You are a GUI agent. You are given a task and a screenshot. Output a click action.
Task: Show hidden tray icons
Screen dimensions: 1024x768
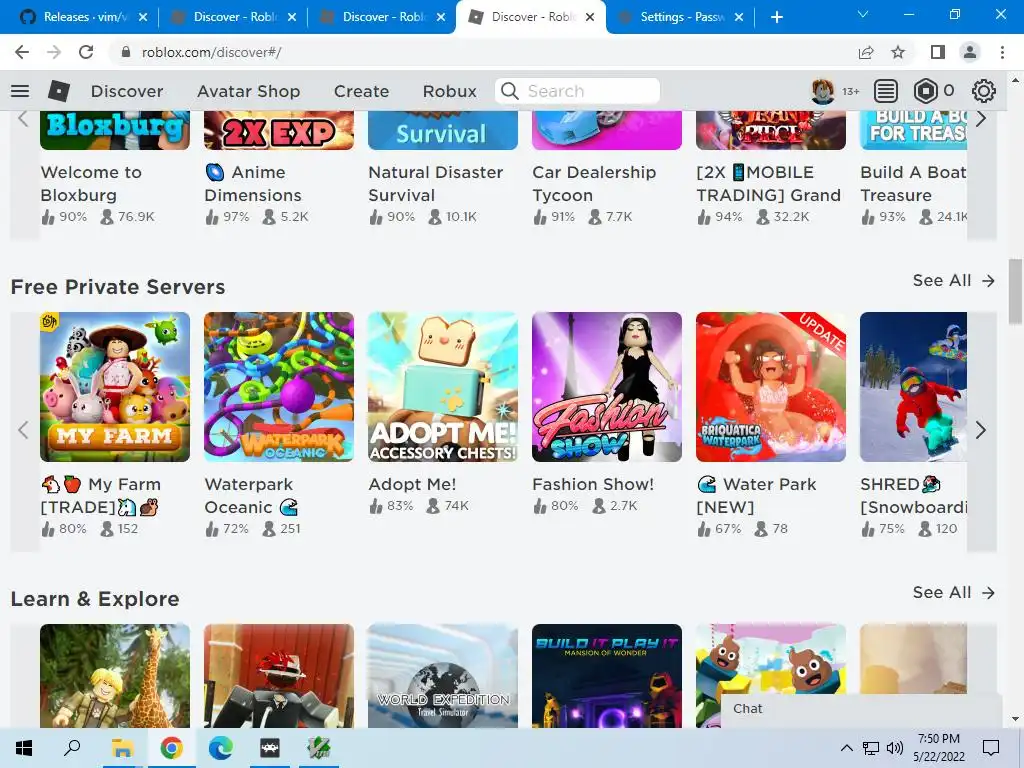click(x=846, y=748)
